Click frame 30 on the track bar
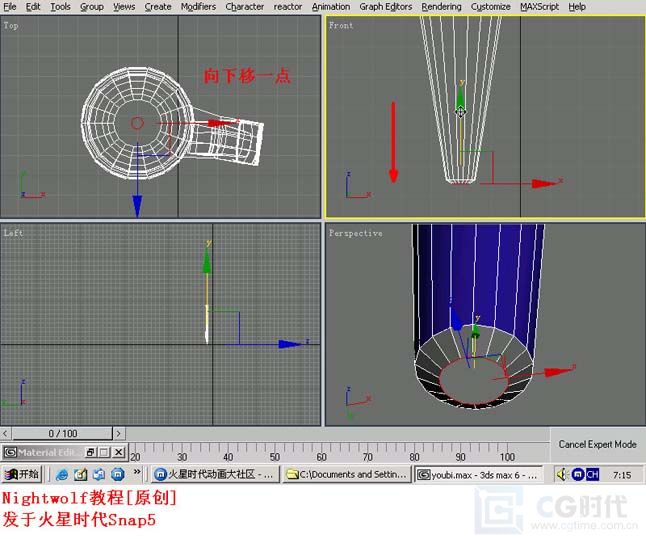The width and height of the screenshot is (646, 539). click(x=182, y=457)
